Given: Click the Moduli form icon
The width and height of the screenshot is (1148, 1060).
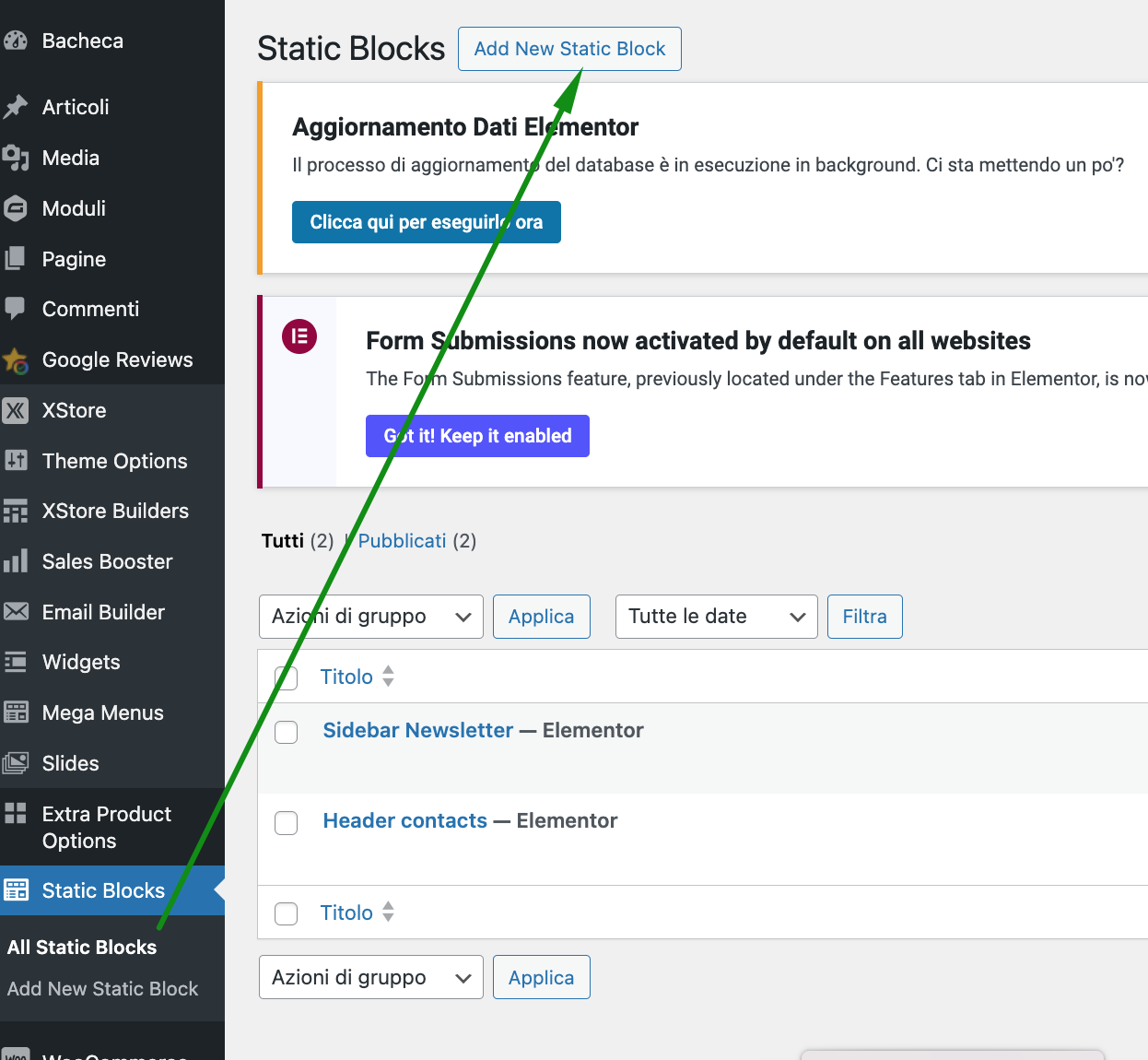Looking at the screenshot, I should (15, 208).
